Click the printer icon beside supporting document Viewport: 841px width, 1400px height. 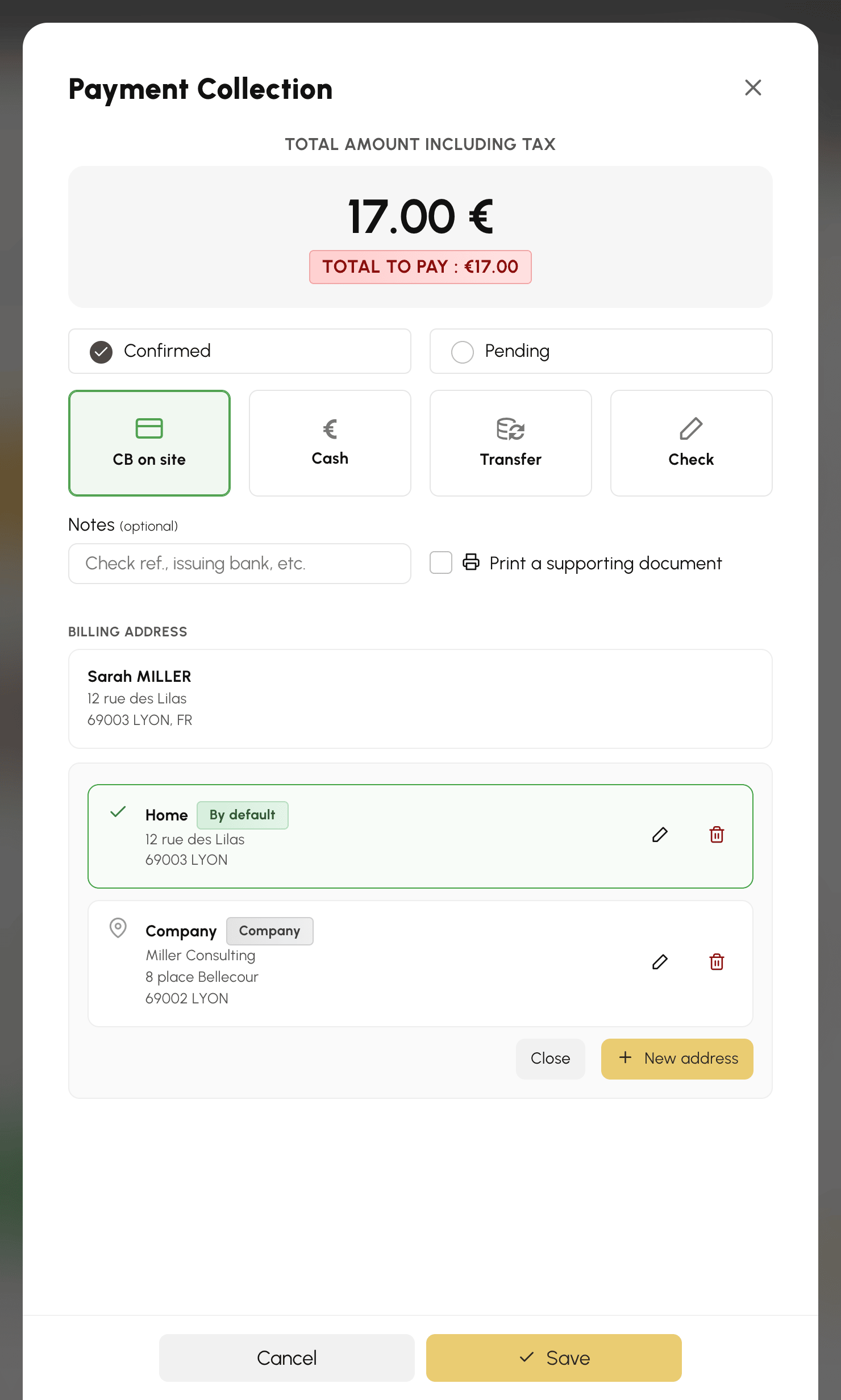471,562
